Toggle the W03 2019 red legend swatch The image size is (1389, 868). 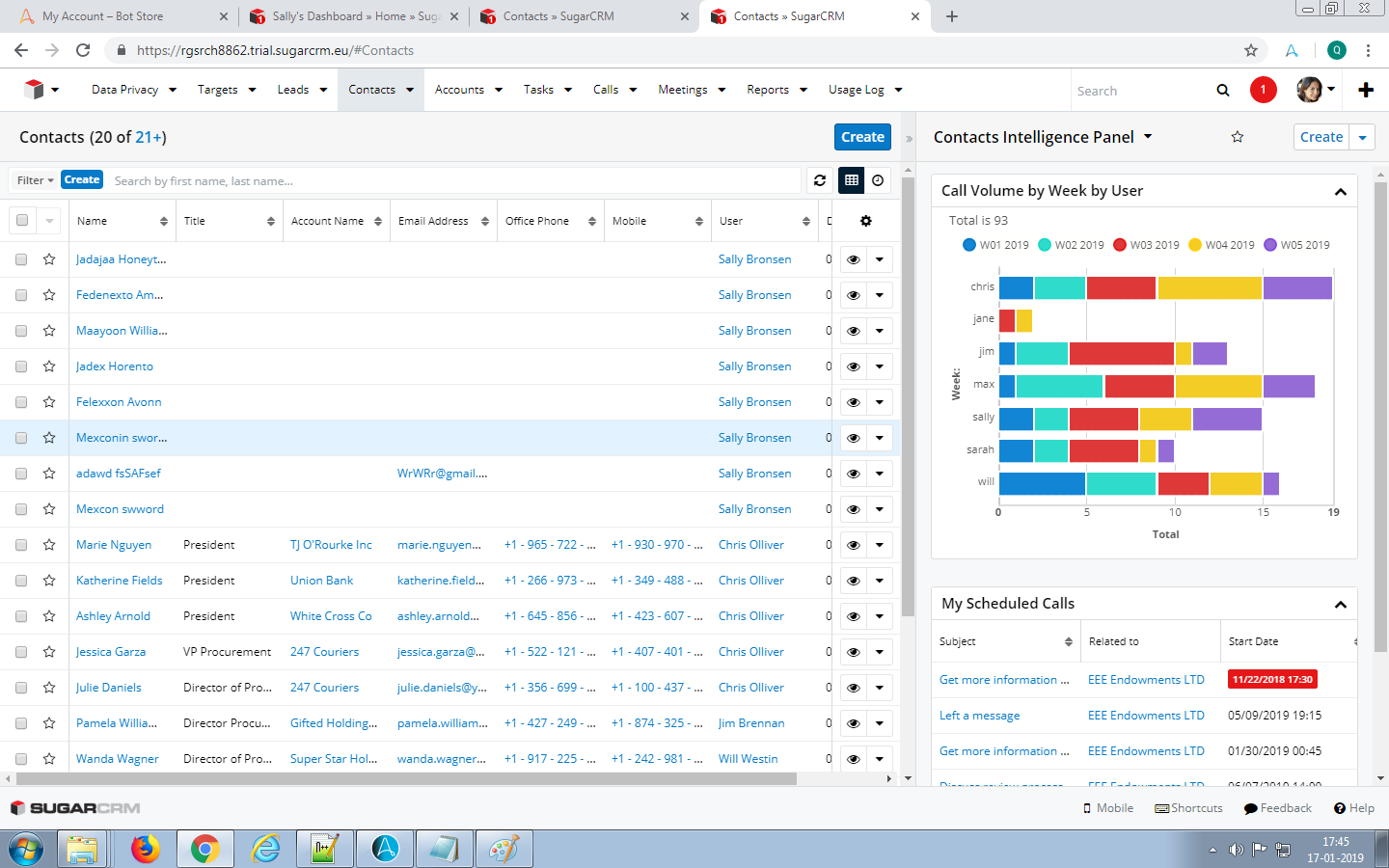point(1120,245)
